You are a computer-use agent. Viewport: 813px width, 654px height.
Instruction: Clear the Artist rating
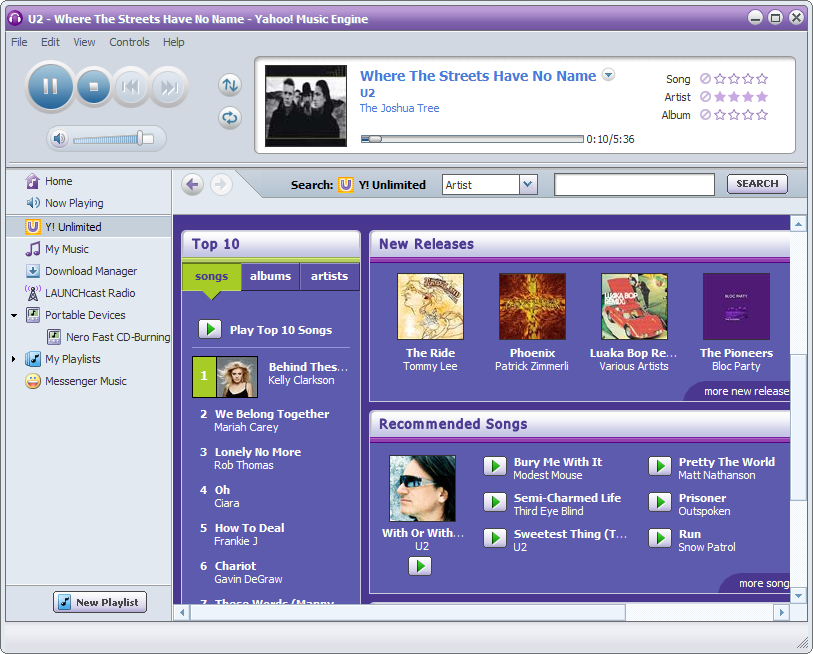tap(705, 96)
